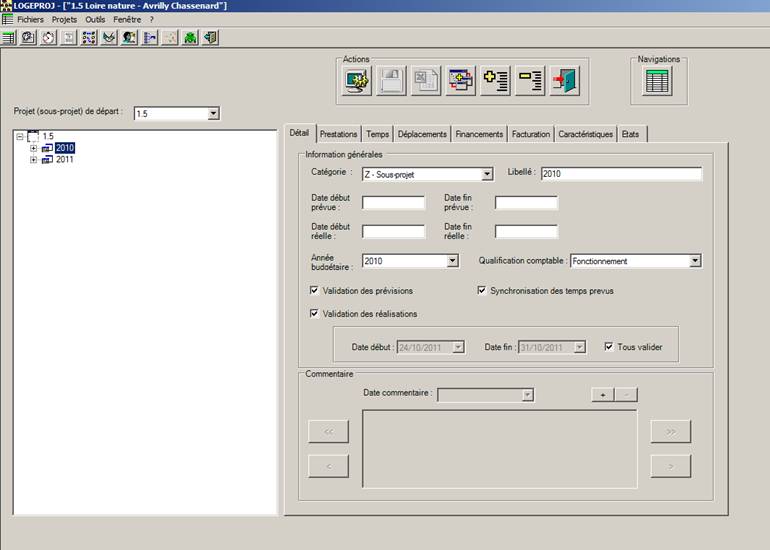The width and height of the screenshot is (770, 550).
Task: Switch to the Prestations tab
Action: click(339, 134)
